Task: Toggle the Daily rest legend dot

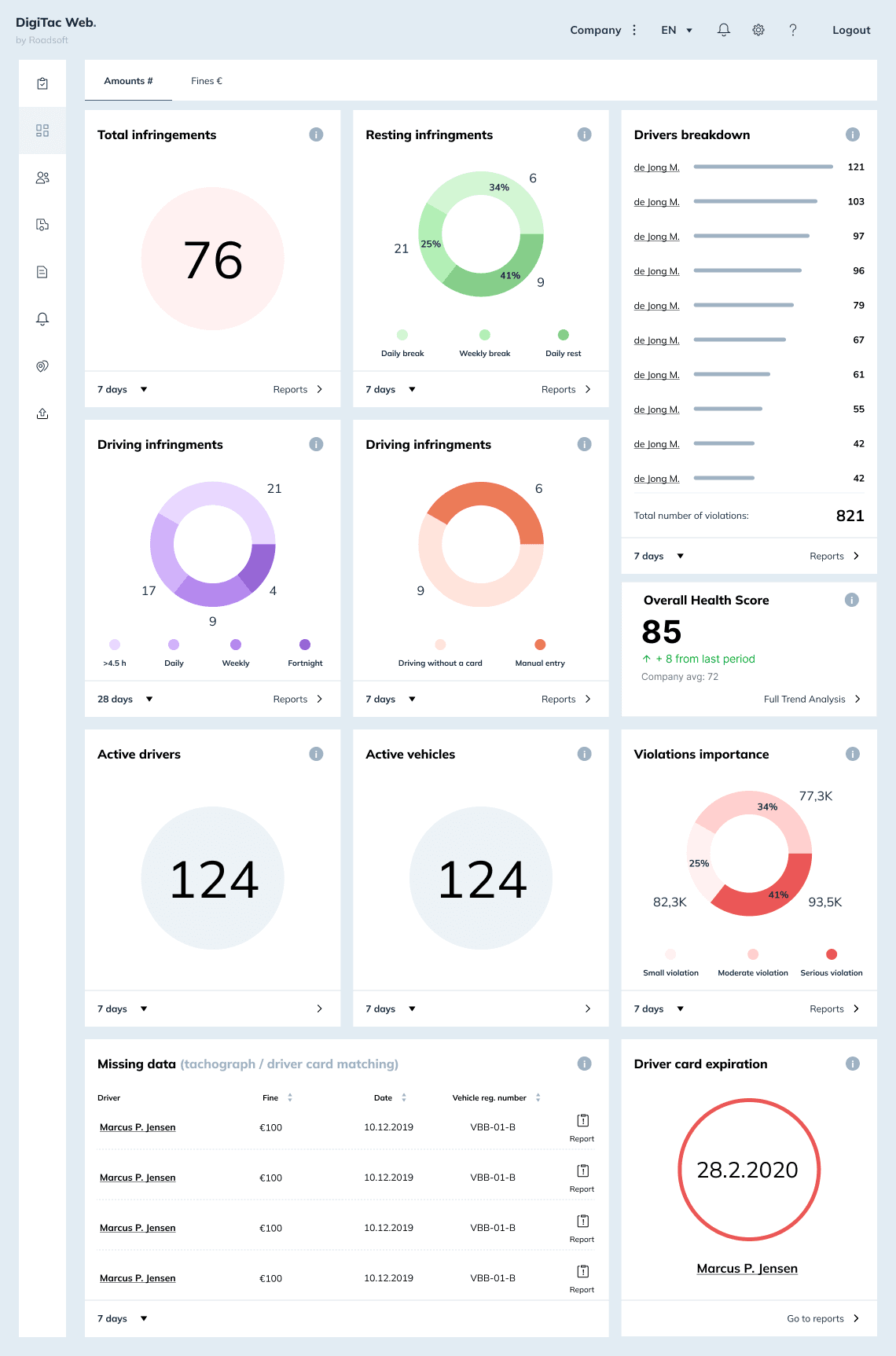Action: click(x=564, y=335)
